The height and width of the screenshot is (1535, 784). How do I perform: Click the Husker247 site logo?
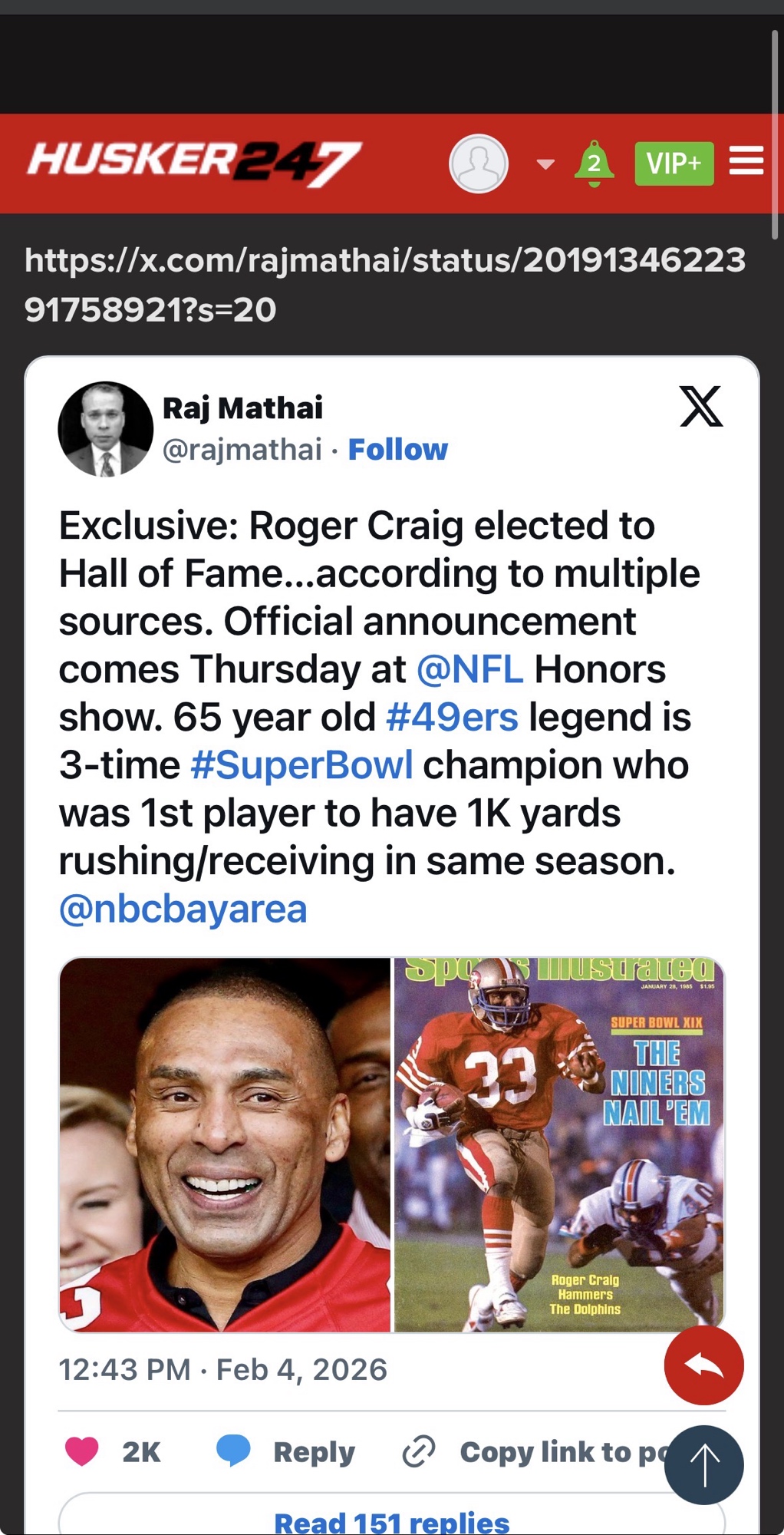point(193,163)
